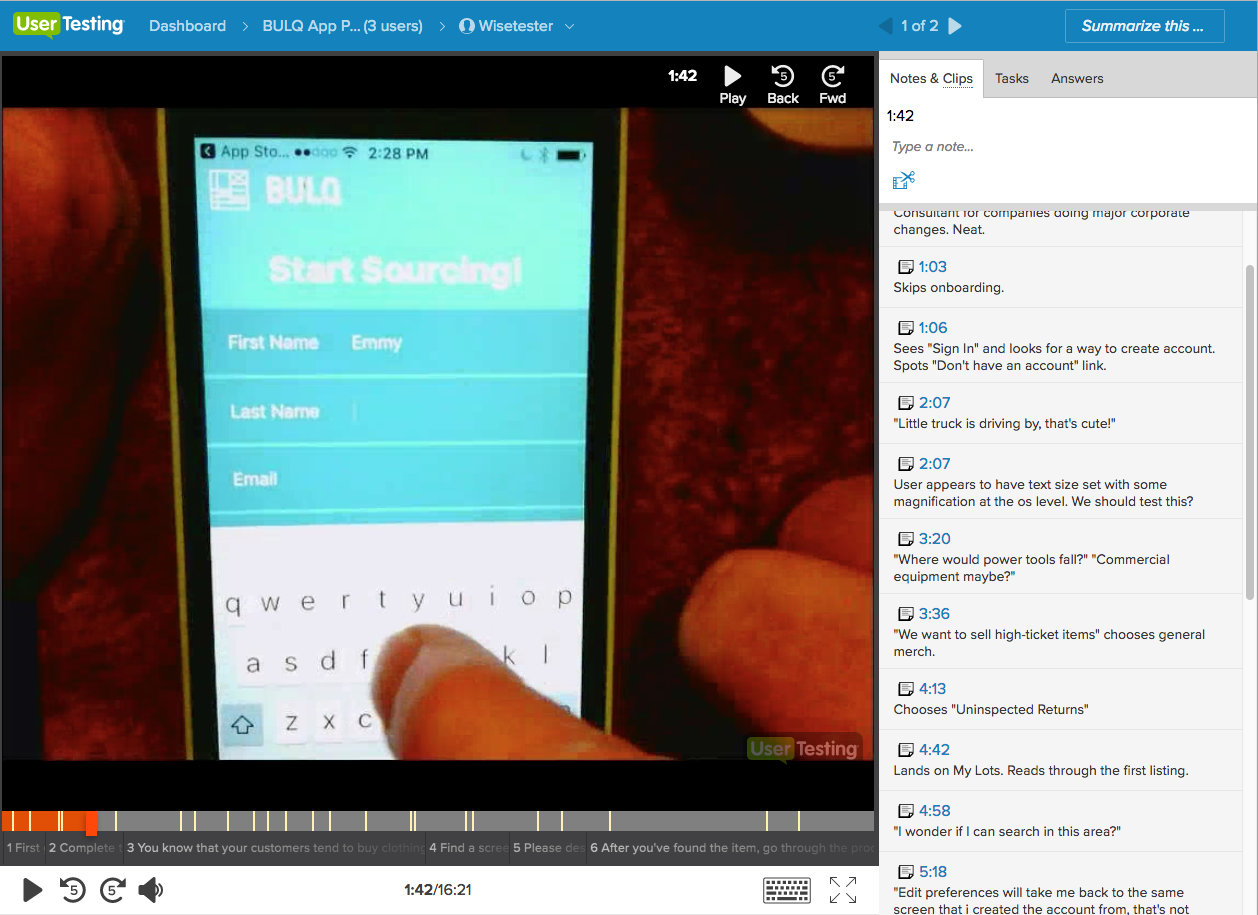Expand the Wisetester user dropdown
Viewport: 1258px width, 915px height.
517,26
